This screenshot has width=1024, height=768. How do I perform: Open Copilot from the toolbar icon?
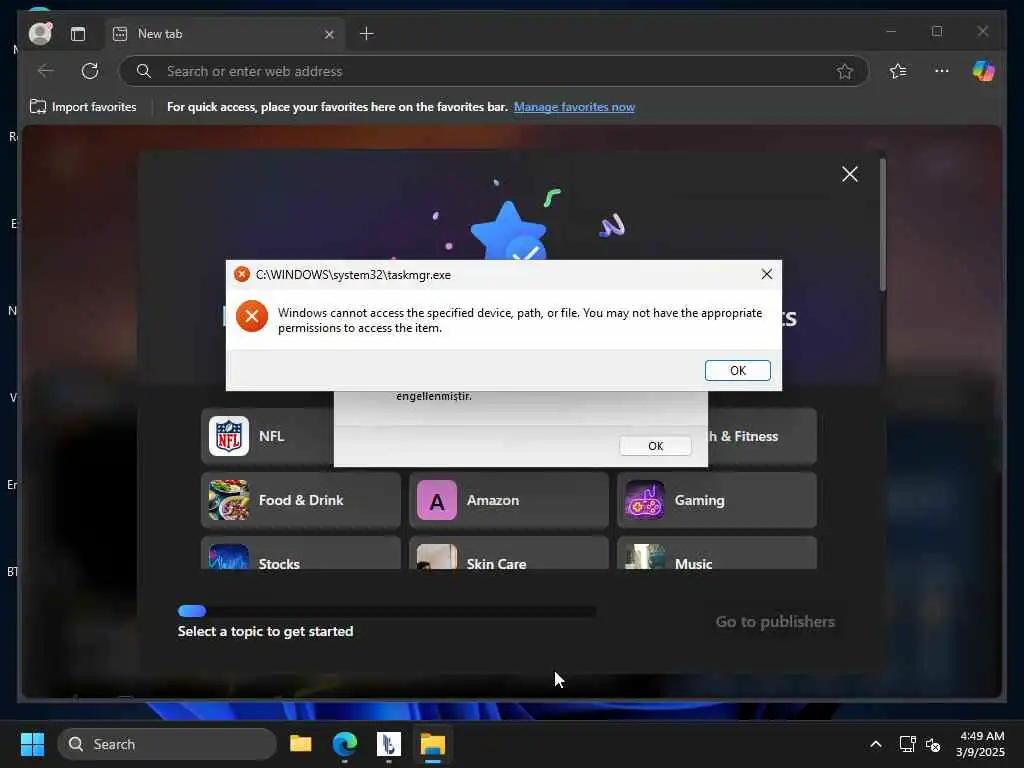point(983,71)
